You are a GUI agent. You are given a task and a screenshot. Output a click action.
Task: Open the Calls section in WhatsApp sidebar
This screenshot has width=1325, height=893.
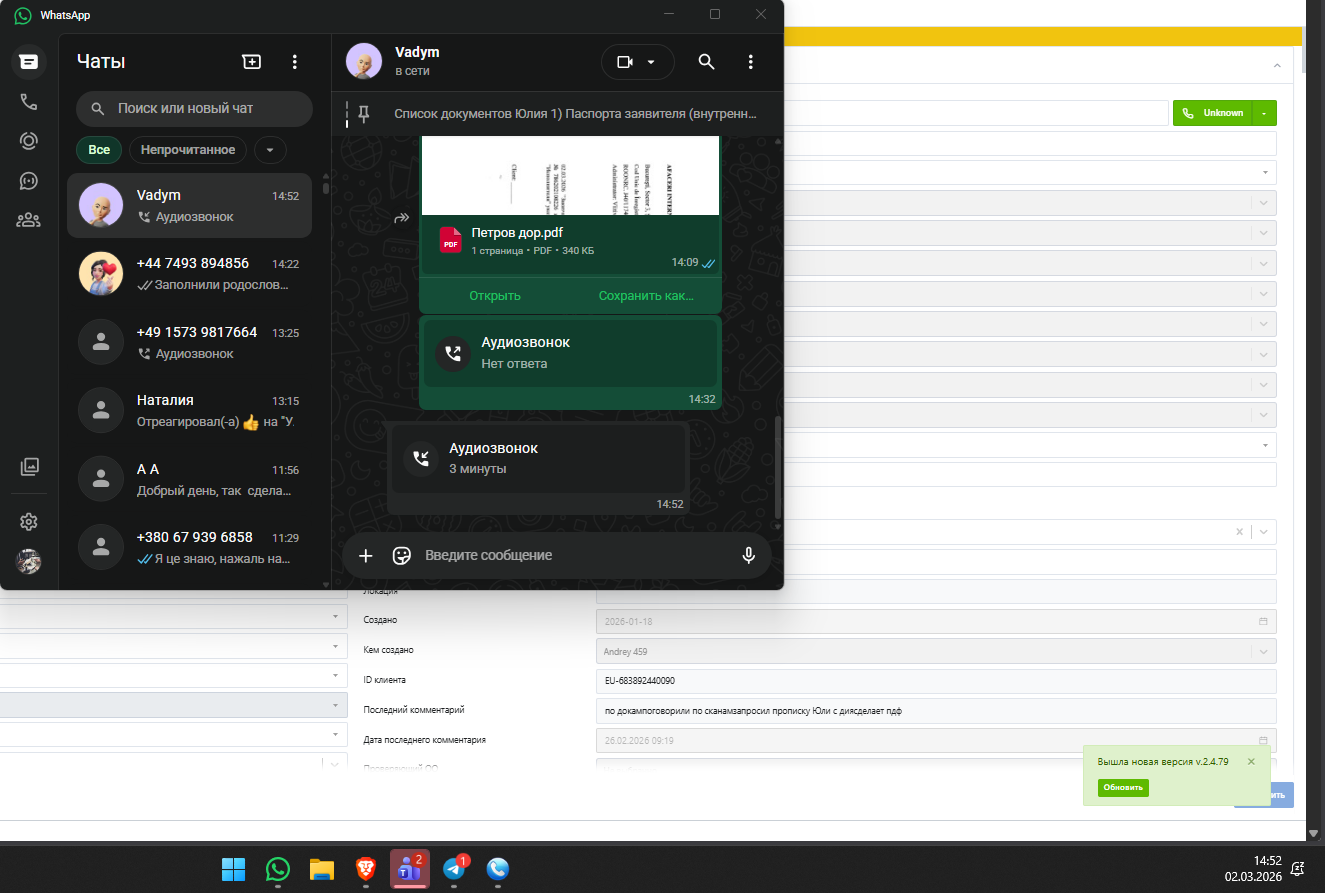(x=28, y=102)
